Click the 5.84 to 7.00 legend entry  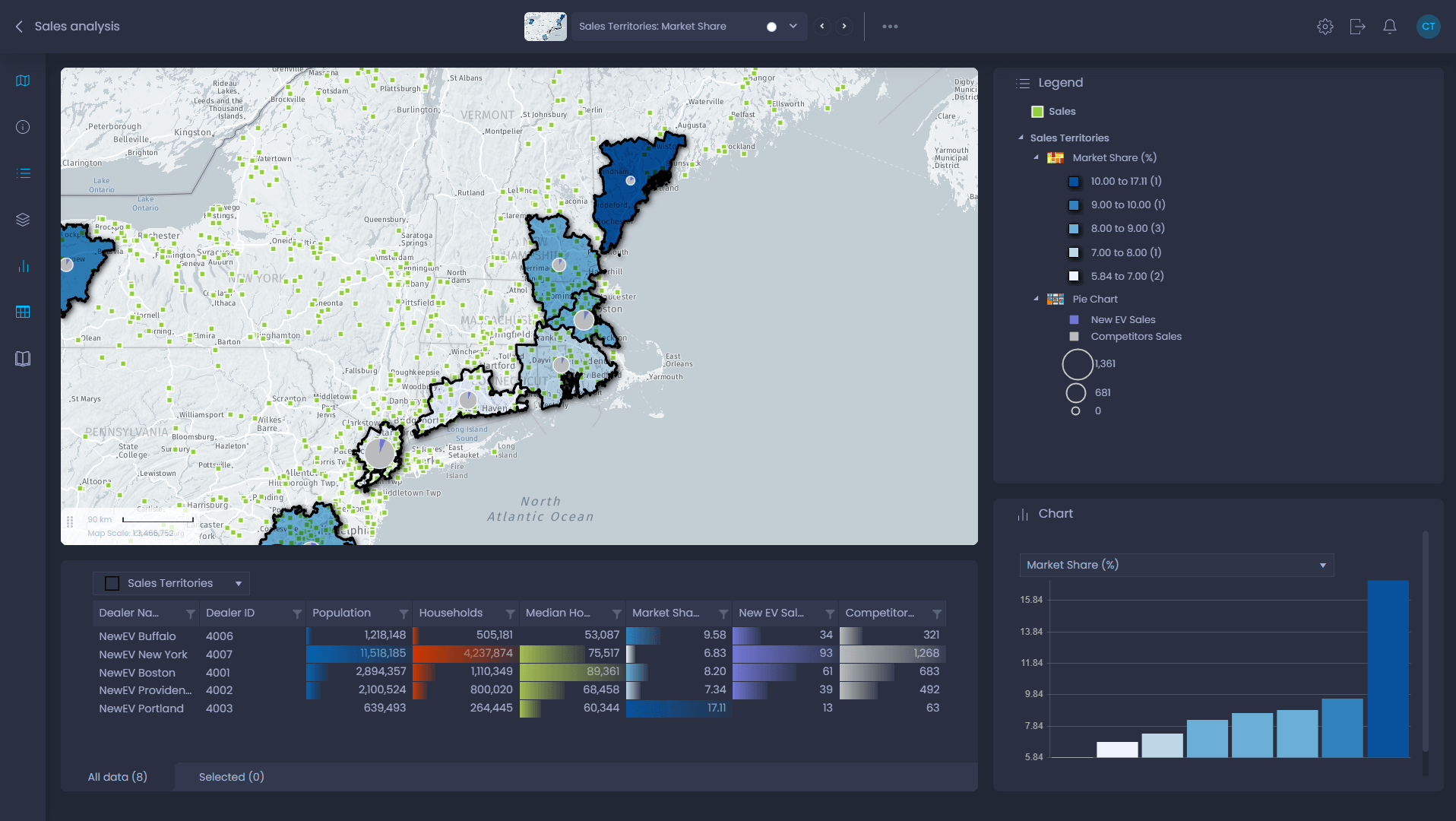click(1127, 277)
